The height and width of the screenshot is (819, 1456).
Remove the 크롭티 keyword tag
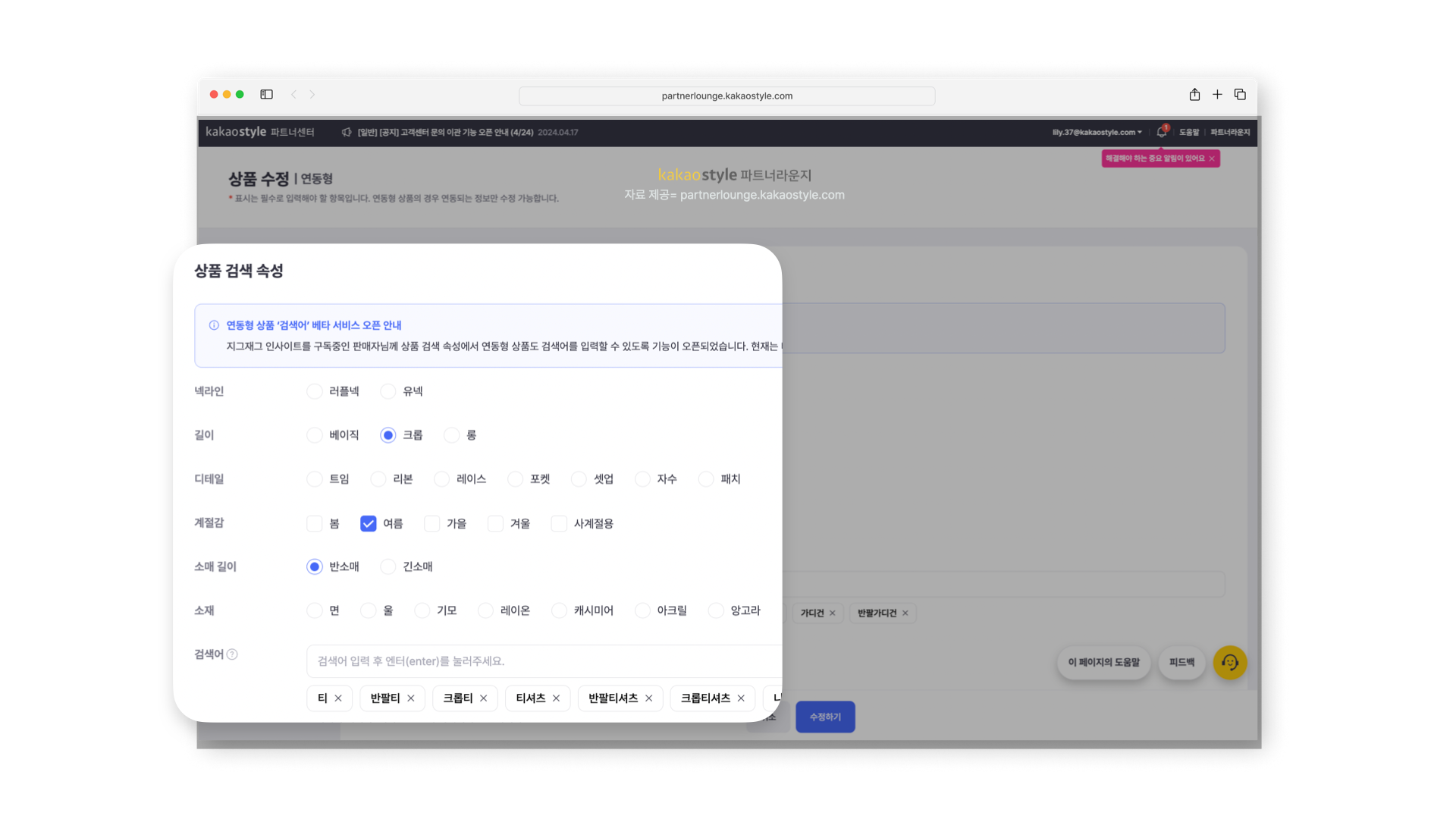pyautogui.click(x=484, y=698)
